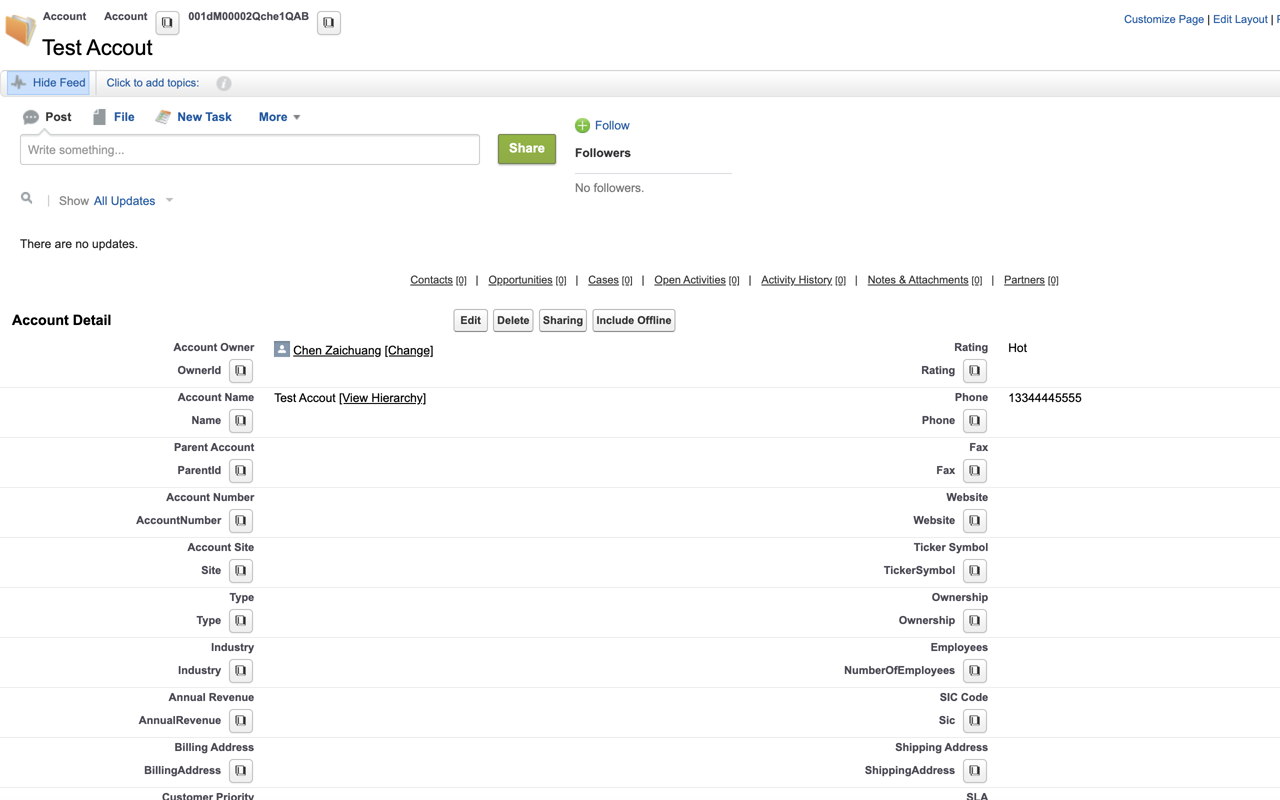Click the field icon next to Phone
The width and height of the screenshot is (1280, 800).
[x=974, y=420]
